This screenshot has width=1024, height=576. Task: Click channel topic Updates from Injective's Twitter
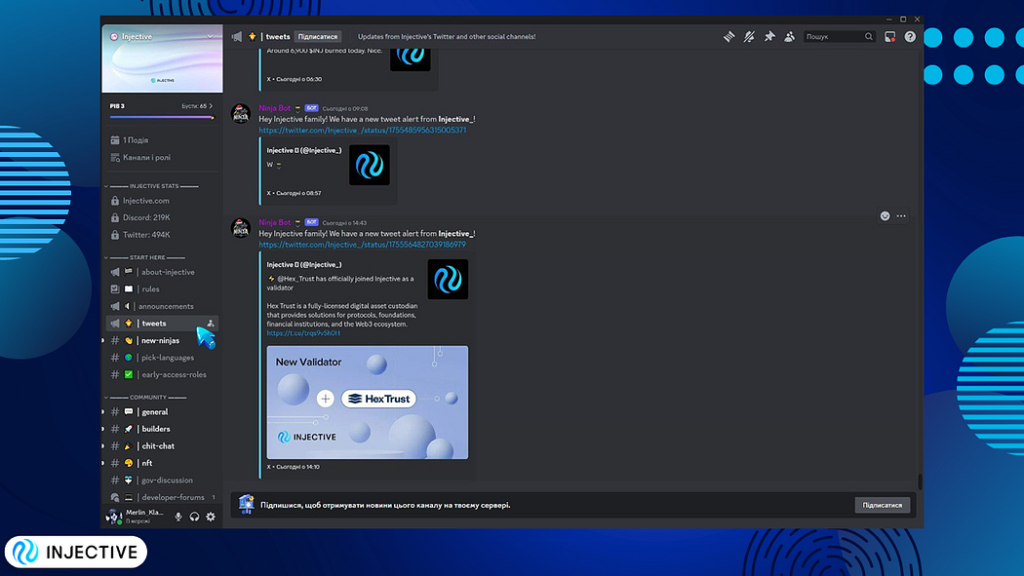coord(447,37)
